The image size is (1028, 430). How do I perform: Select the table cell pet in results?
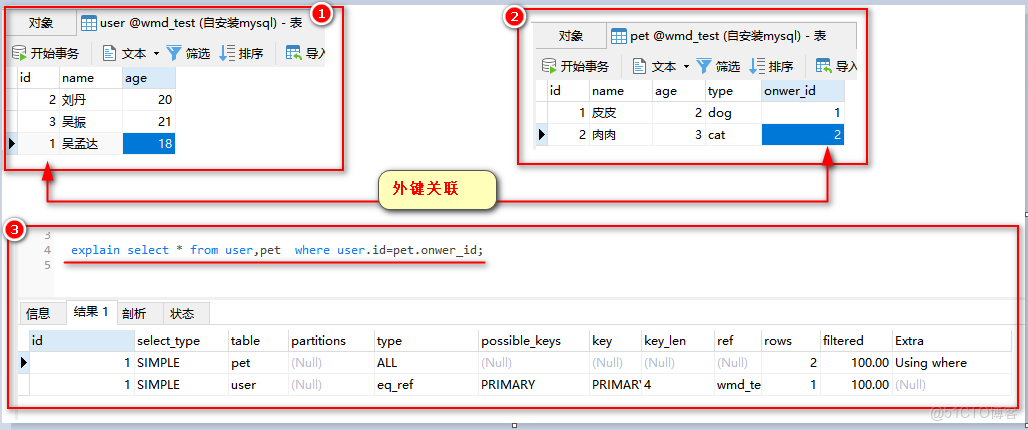click(x=258, y=362)
